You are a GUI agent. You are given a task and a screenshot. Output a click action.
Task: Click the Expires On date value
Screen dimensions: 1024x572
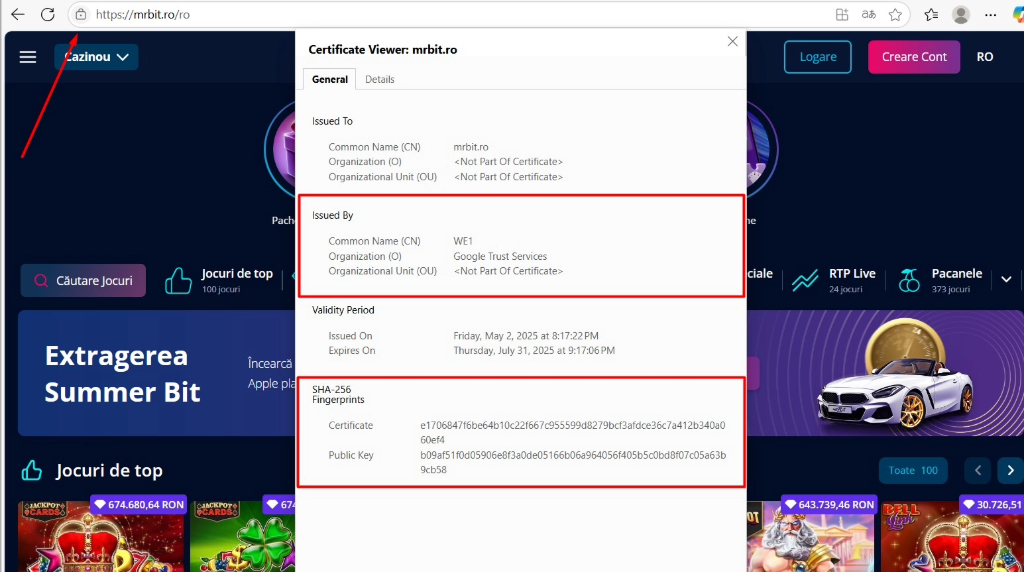point(534,351)
